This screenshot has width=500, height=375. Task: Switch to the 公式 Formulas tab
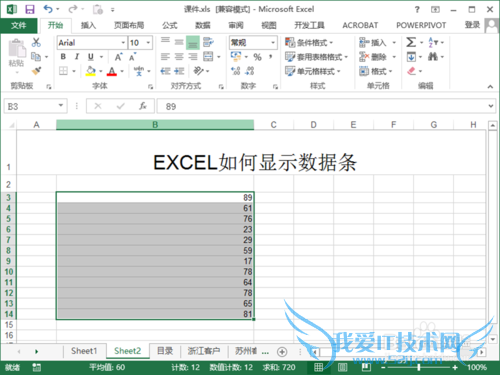pos(170,25)
